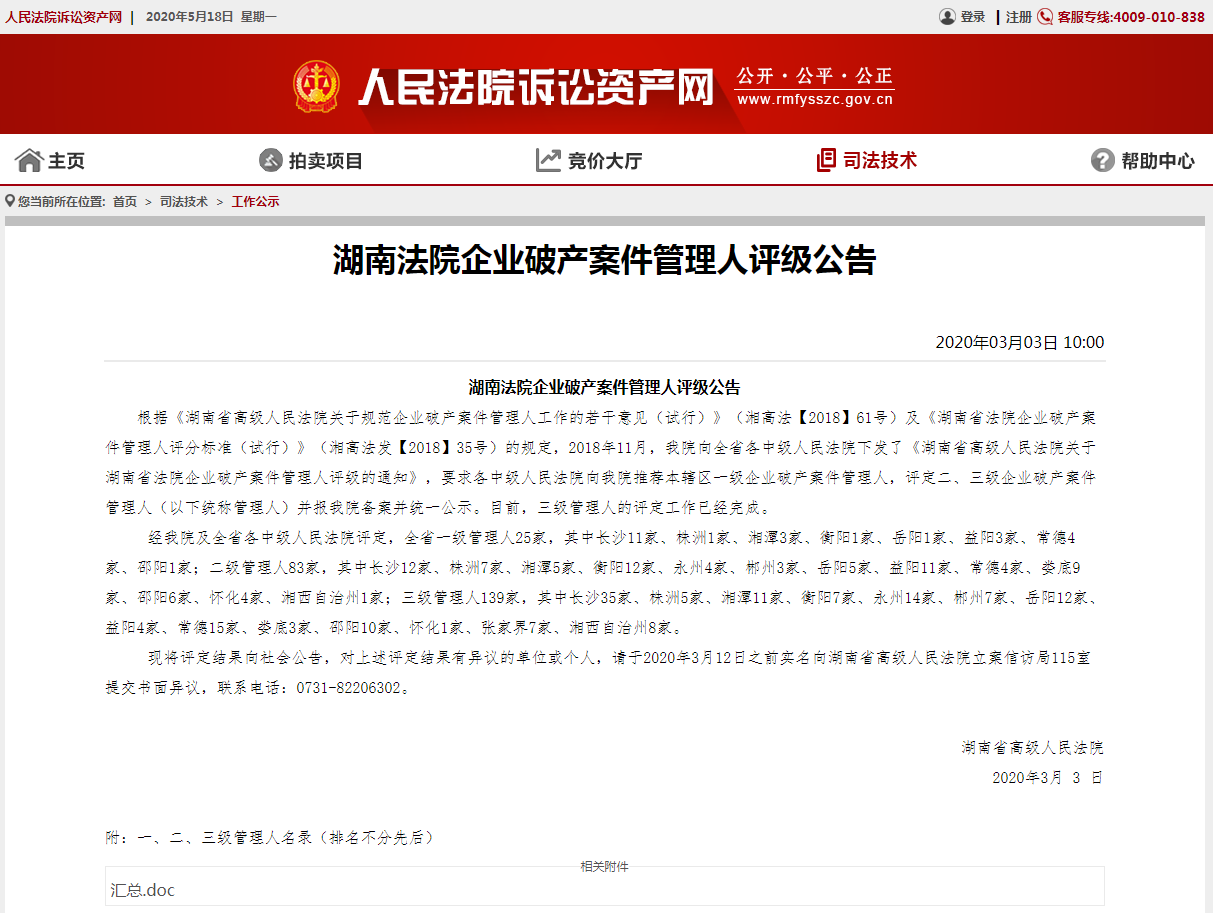Click the 人民法院诉讼资产网 banner title

pos(536,87)
